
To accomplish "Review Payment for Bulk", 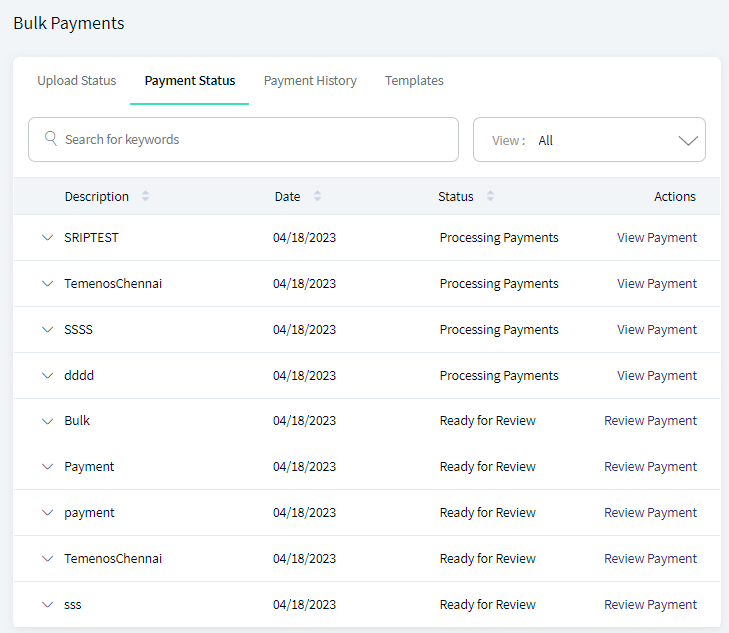I will [650, 421].
